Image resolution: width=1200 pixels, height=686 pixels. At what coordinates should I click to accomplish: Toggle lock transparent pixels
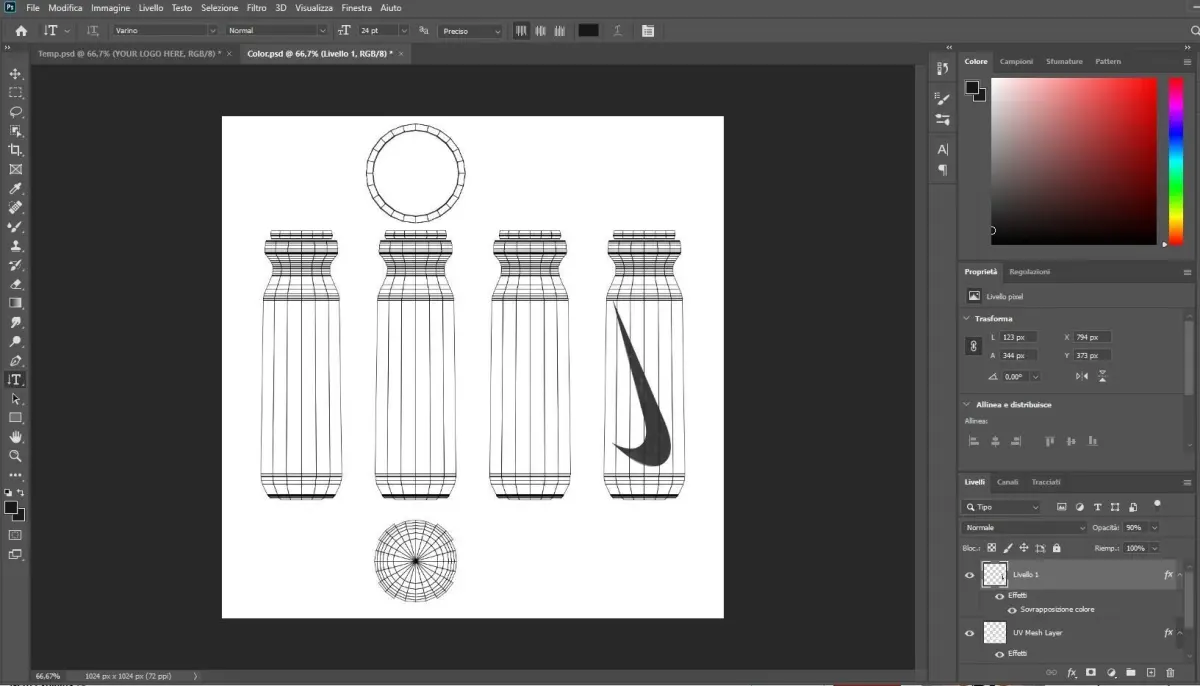point(992,548)
